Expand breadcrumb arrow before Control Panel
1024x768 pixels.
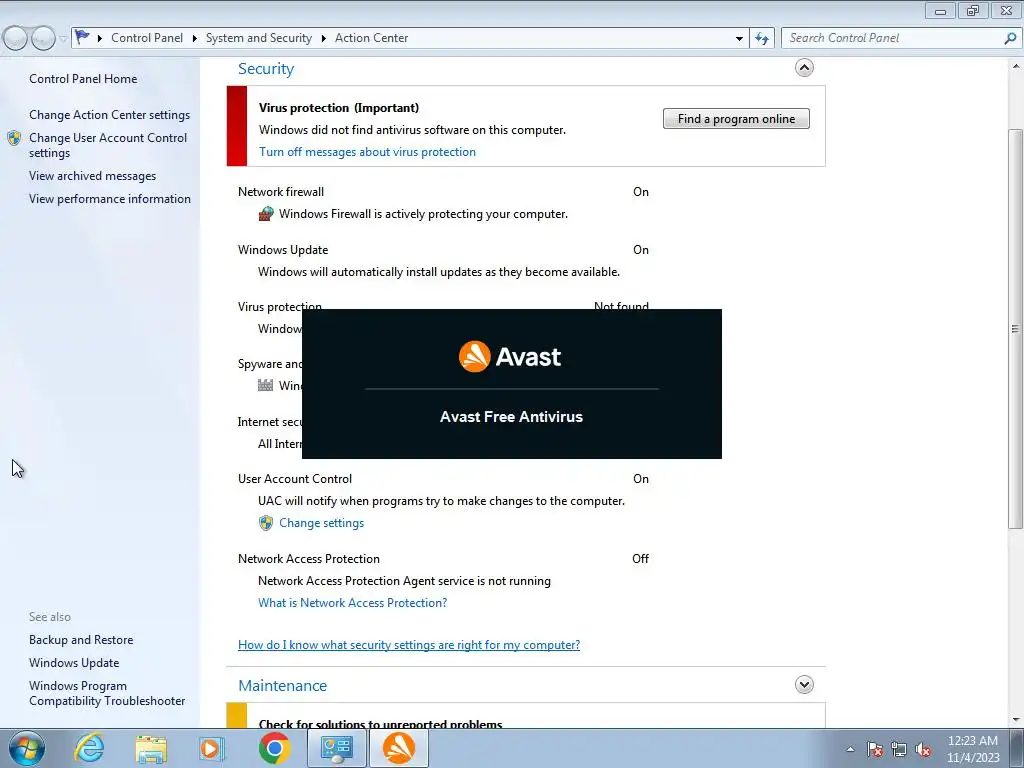[x=100, y=39]
